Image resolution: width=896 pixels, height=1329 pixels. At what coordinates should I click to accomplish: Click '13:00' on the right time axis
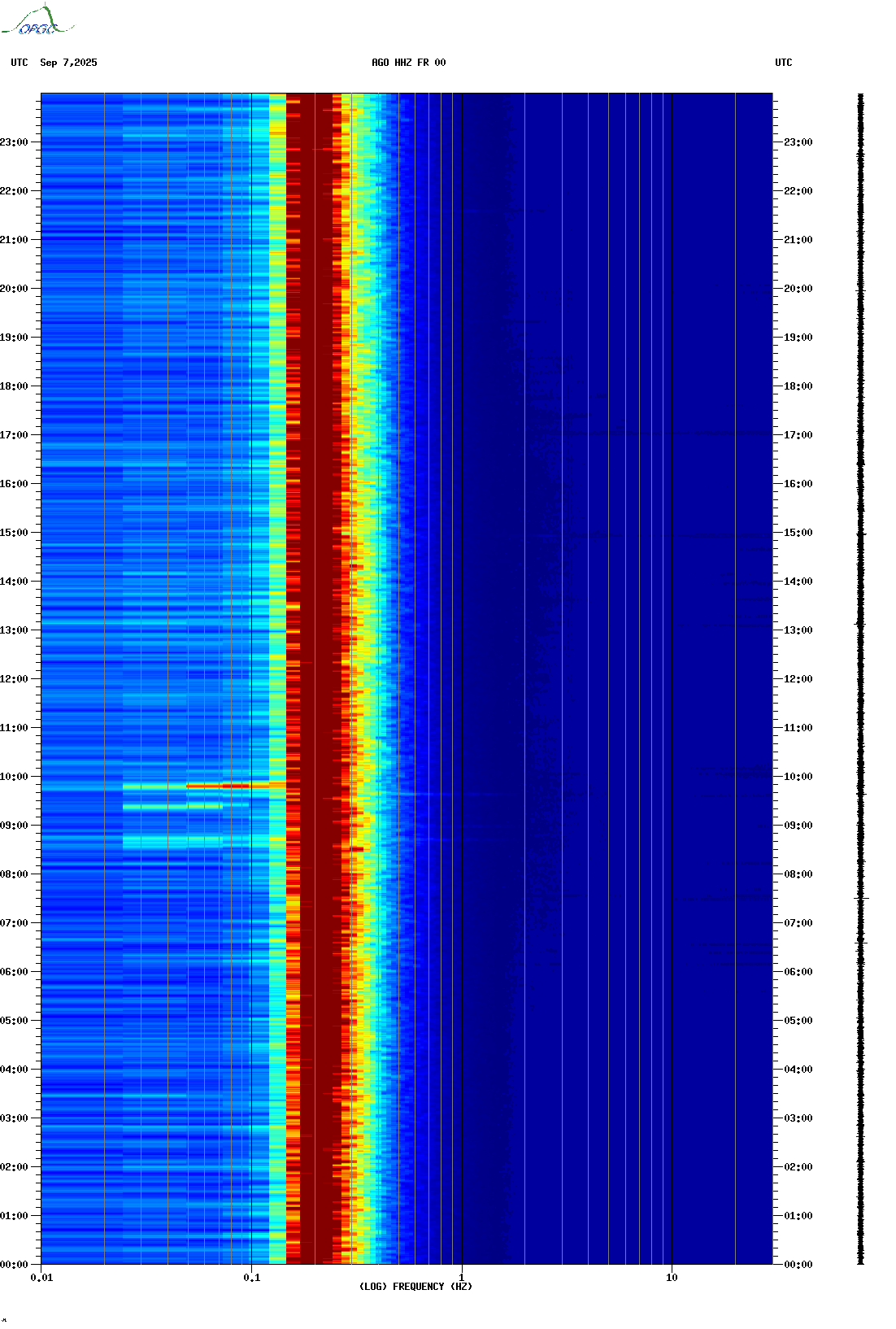[x=798, y=630]
